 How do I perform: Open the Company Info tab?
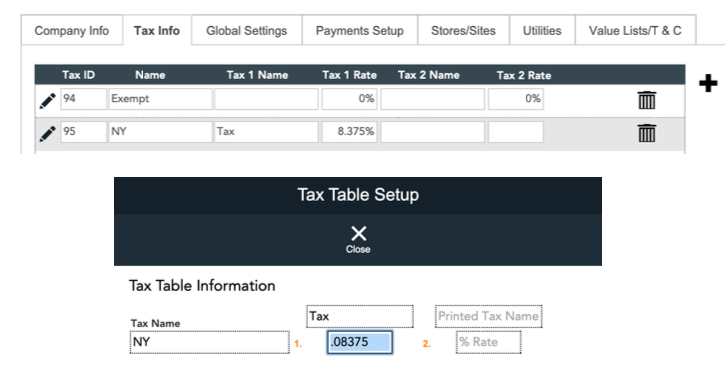click(72, 31)
